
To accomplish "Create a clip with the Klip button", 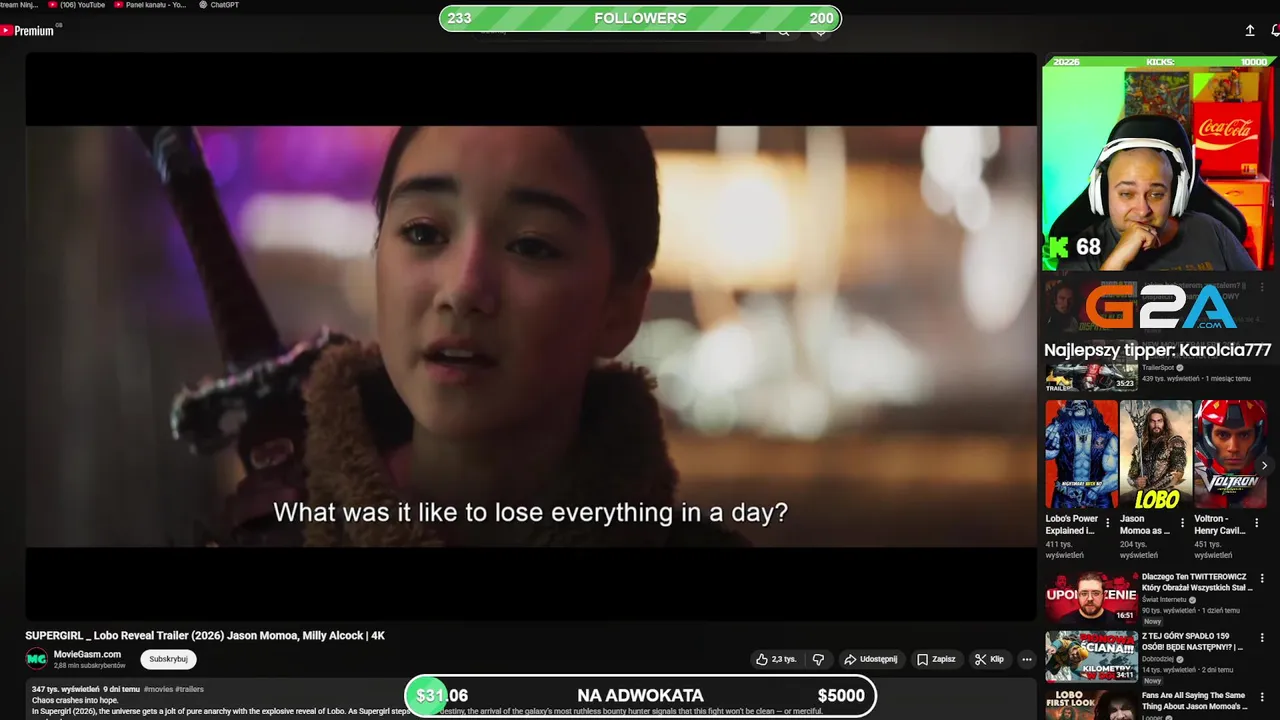I will tap(989, 660).
